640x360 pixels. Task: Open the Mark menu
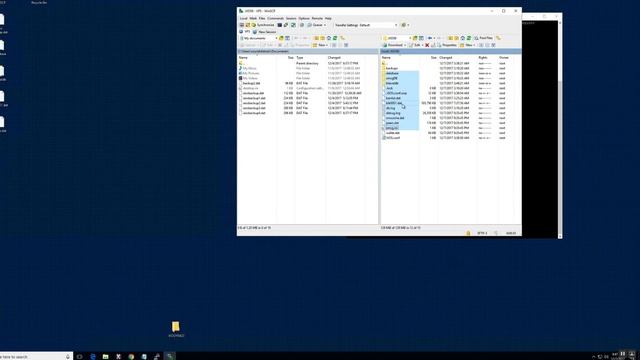tap(253, 18)
